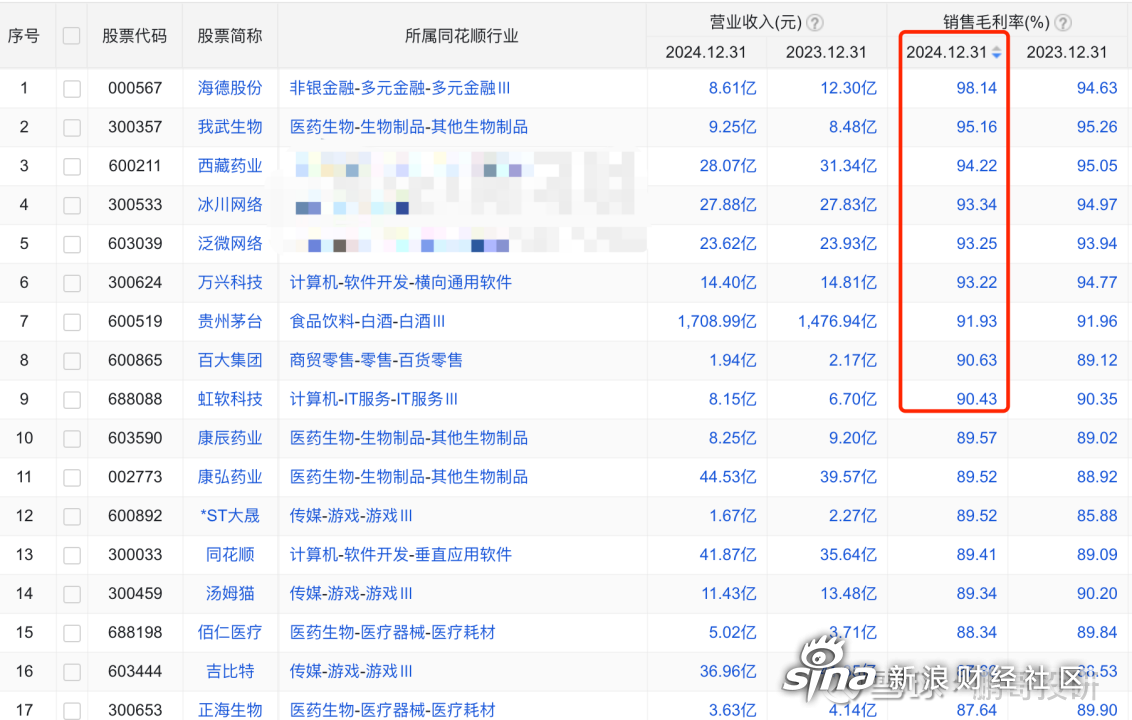Open stock link 海德股份

pyautogui.click(x=230, y=88)
